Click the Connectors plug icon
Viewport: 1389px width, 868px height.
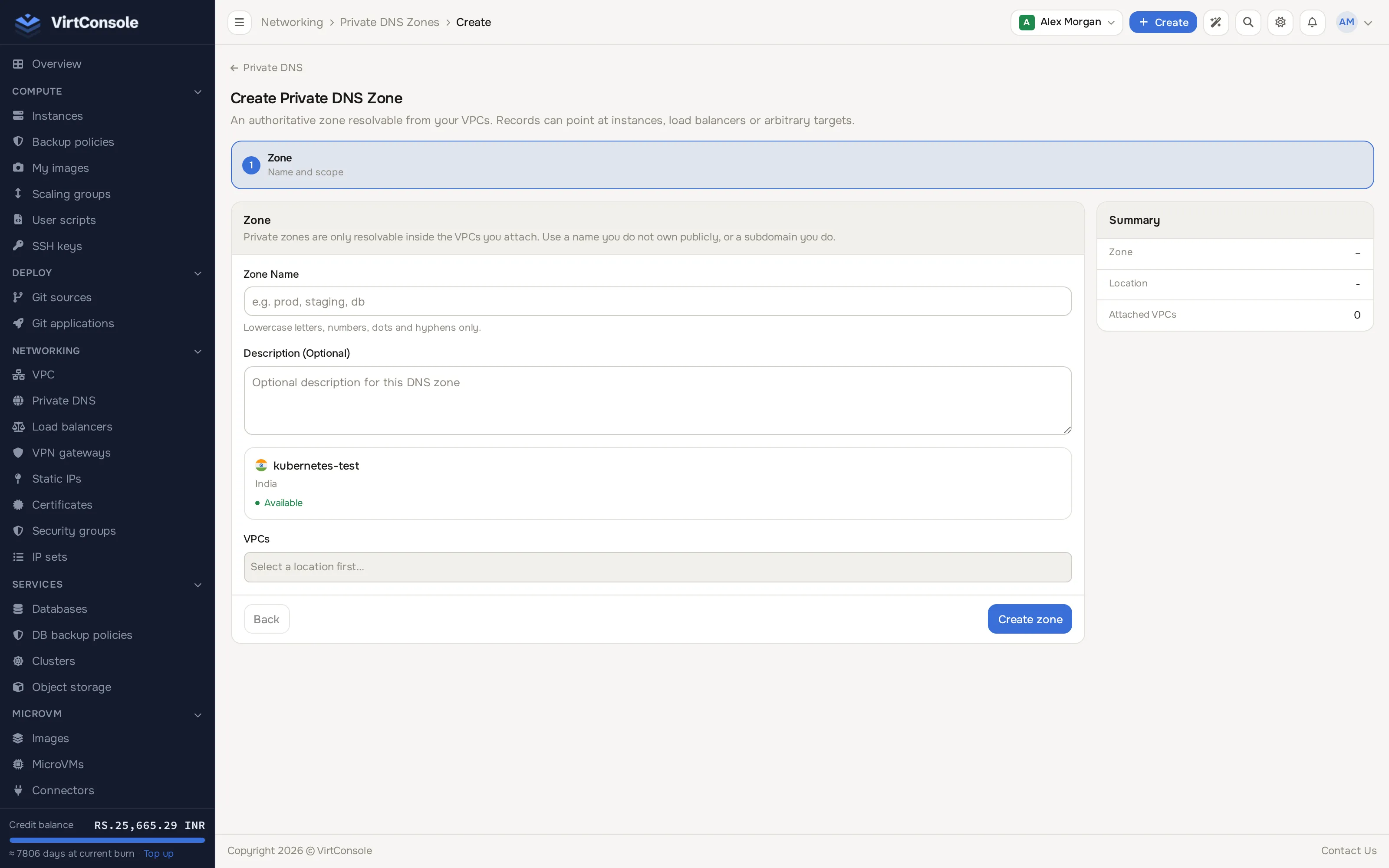18,790
